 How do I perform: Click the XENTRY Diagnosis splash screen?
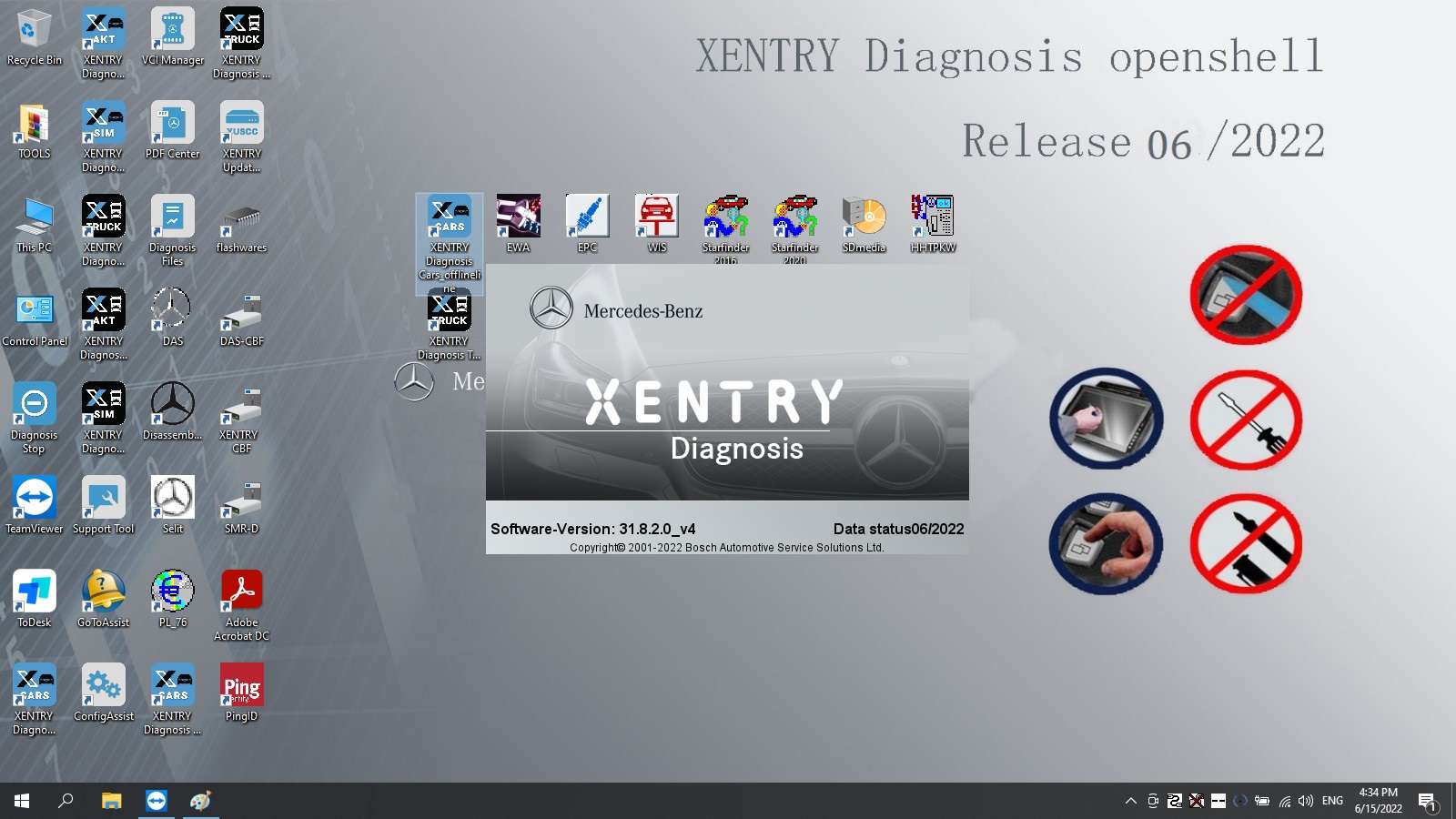pos(727,409)
